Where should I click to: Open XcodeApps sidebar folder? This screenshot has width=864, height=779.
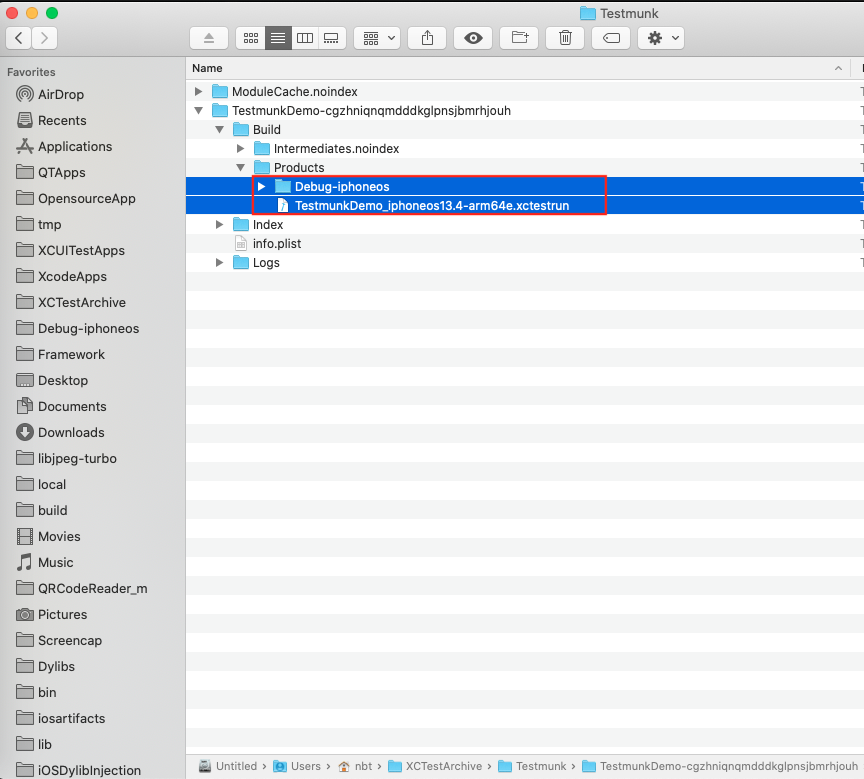point(62,277)
